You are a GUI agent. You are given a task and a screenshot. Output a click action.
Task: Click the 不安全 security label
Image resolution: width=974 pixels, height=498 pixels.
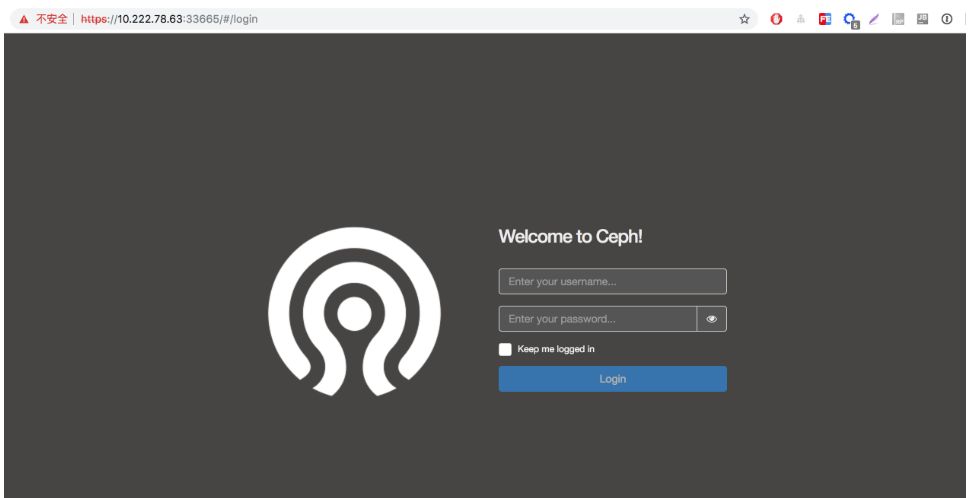[x=52, y=19]
